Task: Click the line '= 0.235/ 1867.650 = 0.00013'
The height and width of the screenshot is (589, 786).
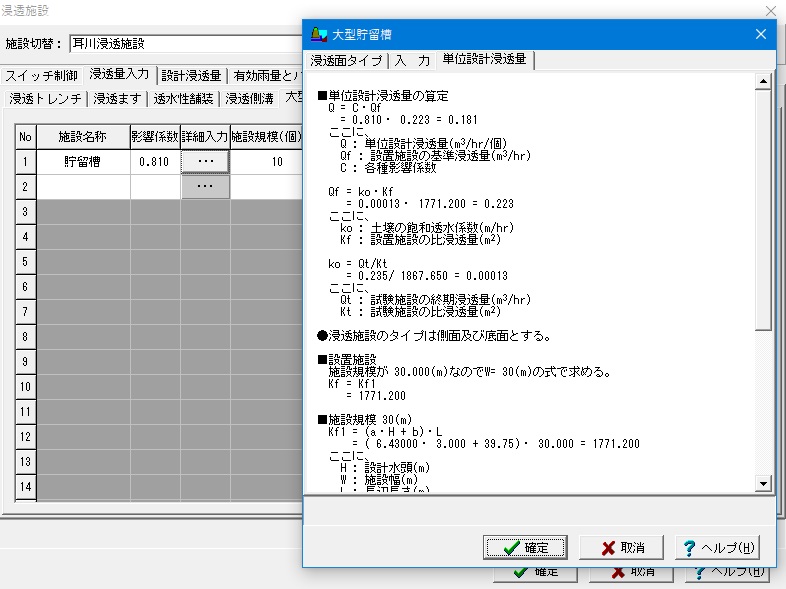Action: tap(427, 276)
